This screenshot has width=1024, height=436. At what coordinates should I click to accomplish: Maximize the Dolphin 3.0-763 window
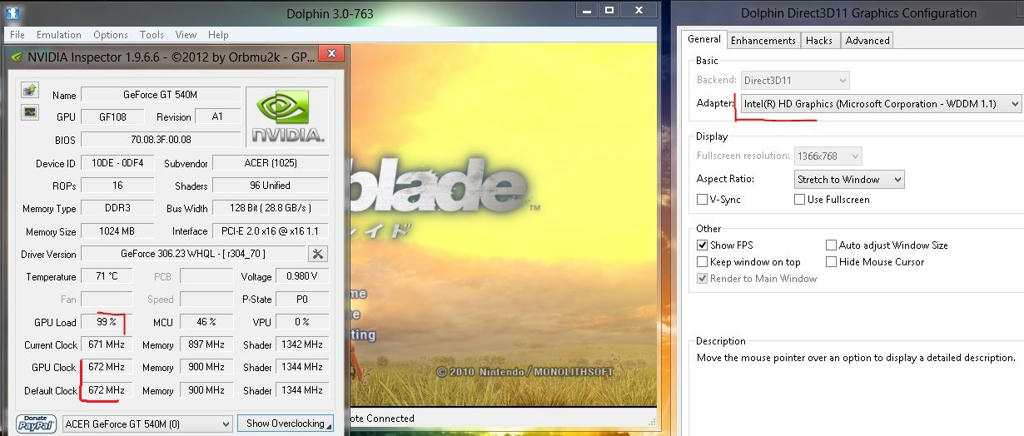[x=609, y=10]
